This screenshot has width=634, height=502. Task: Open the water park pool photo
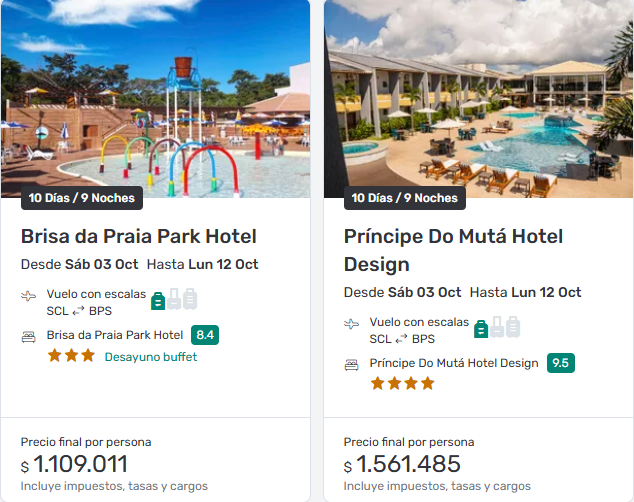pos(155,100)
